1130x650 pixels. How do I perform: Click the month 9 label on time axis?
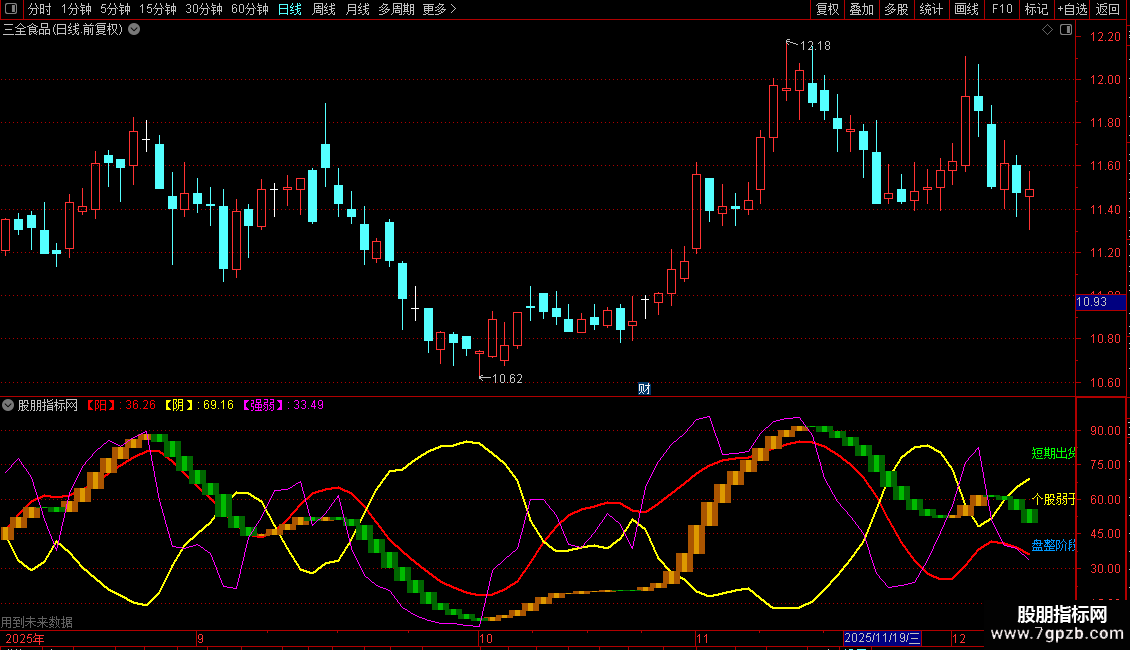[200, 638]
